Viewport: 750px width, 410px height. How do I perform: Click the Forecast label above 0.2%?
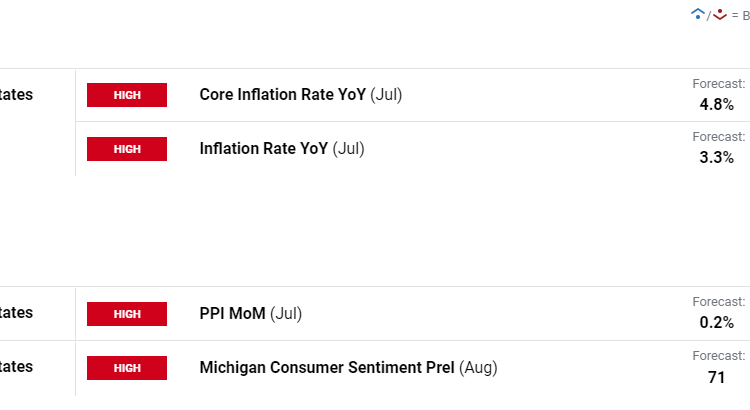tap(719, 302)
